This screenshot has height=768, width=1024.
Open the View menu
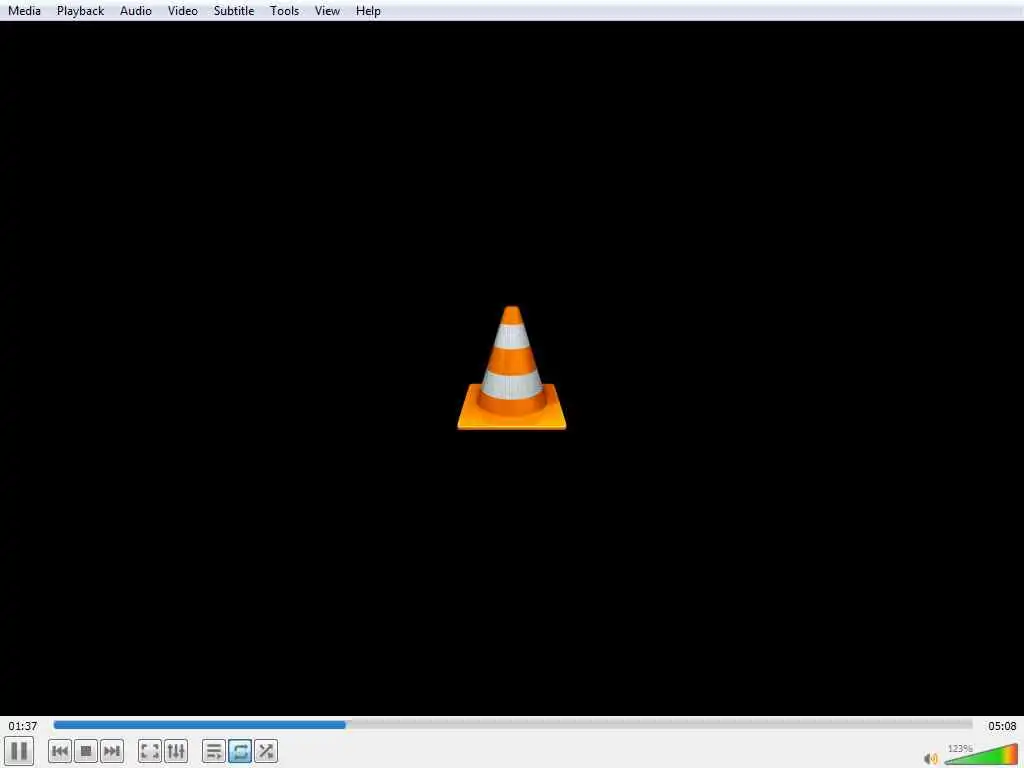(x=327, y=11)
